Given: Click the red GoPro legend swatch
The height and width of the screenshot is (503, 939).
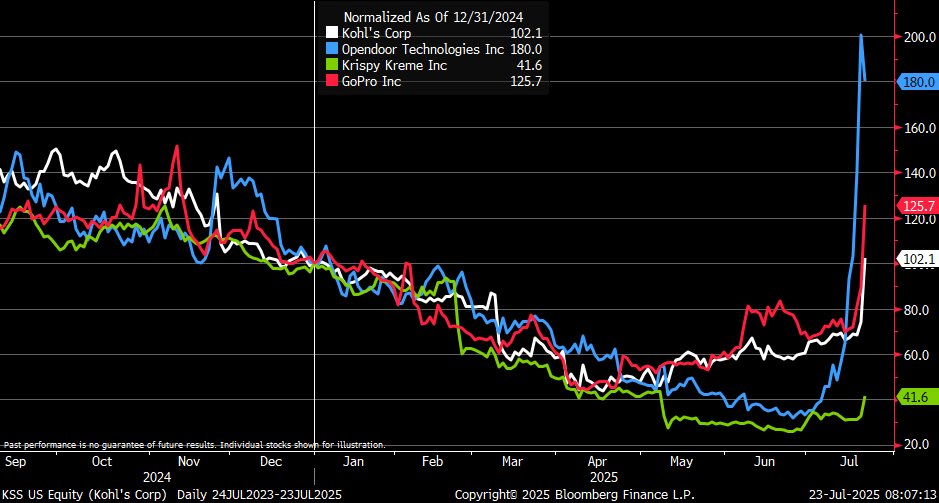Looking at the screenshot, I should tap(331, 81).
